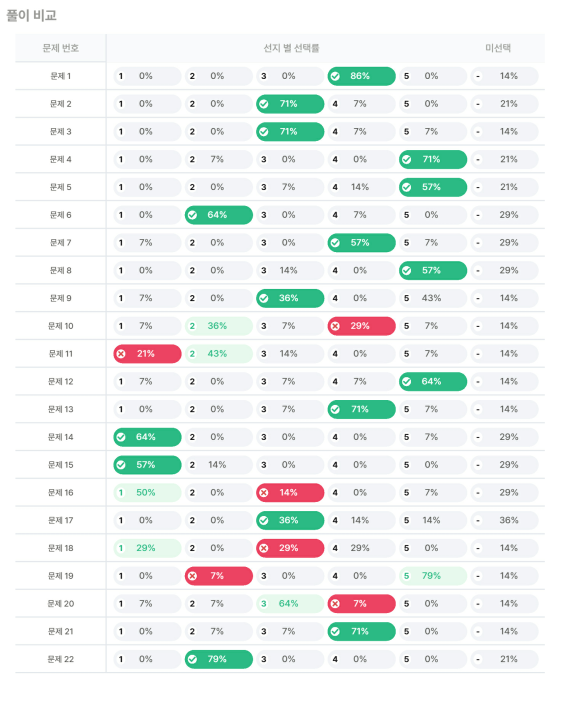Click the green checkmark icon in 문제 14 row
Viewport: 564px width, 701px height.
click(x=121, y=437)
